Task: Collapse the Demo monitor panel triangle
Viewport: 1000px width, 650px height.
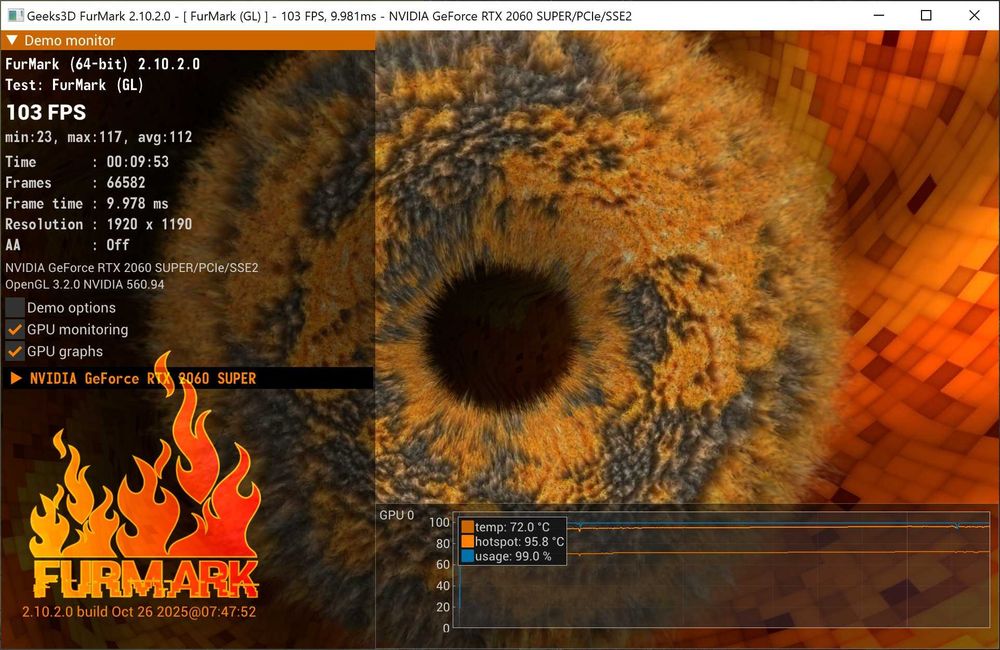Action: pyautogui.click(x=11, y=40)
